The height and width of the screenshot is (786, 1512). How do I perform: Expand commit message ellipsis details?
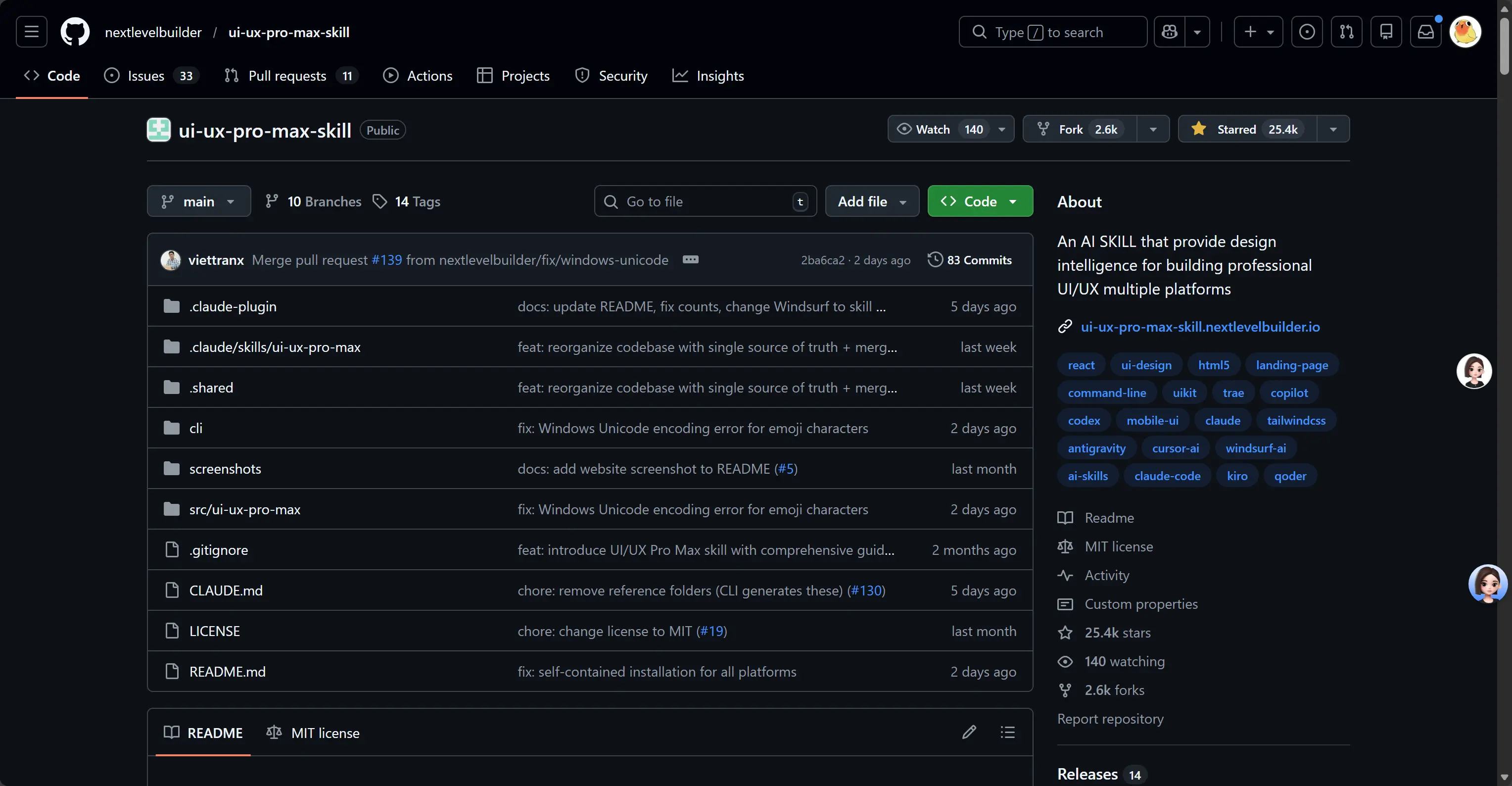click(690, 259)
